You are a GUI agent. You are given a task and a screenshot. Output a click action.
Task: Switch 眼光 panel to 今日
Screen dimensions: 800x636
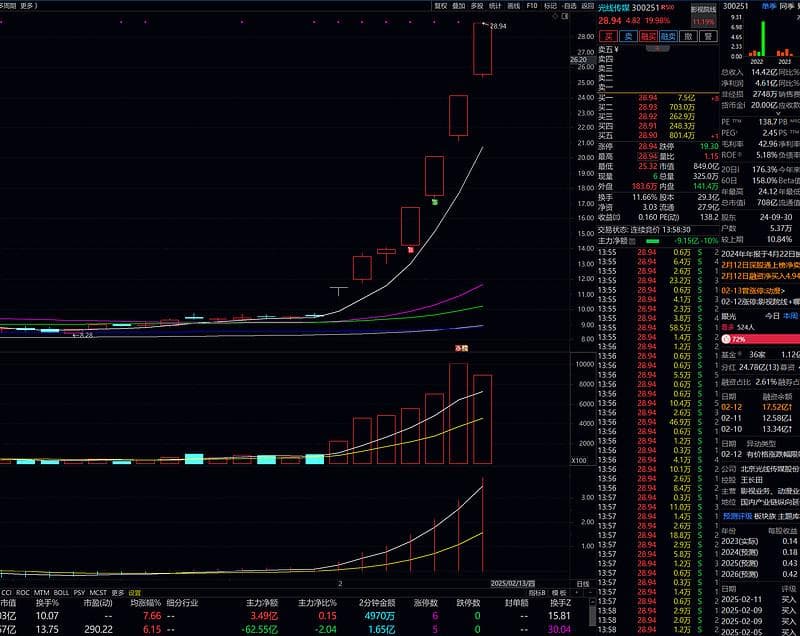click(x=772, y=316)
